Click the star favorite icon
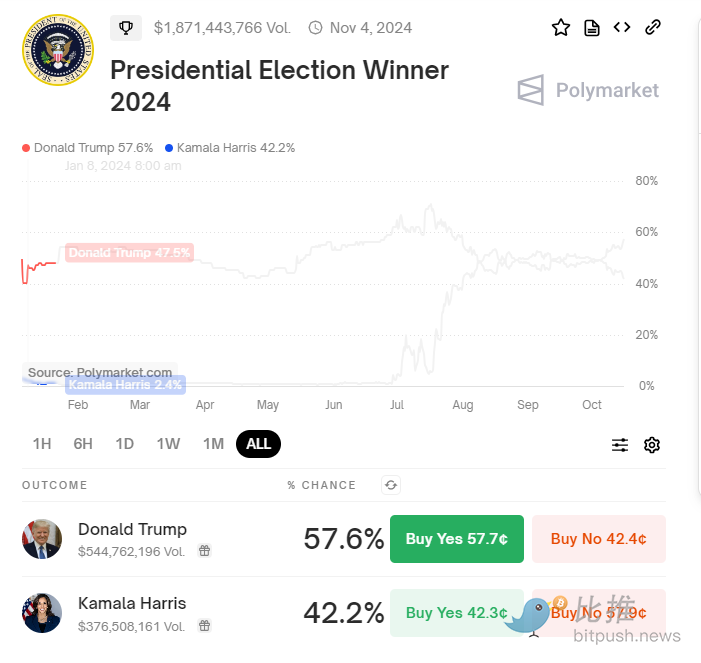The width and height of the screenshot is (701, 663). click(x=561, y=28)
